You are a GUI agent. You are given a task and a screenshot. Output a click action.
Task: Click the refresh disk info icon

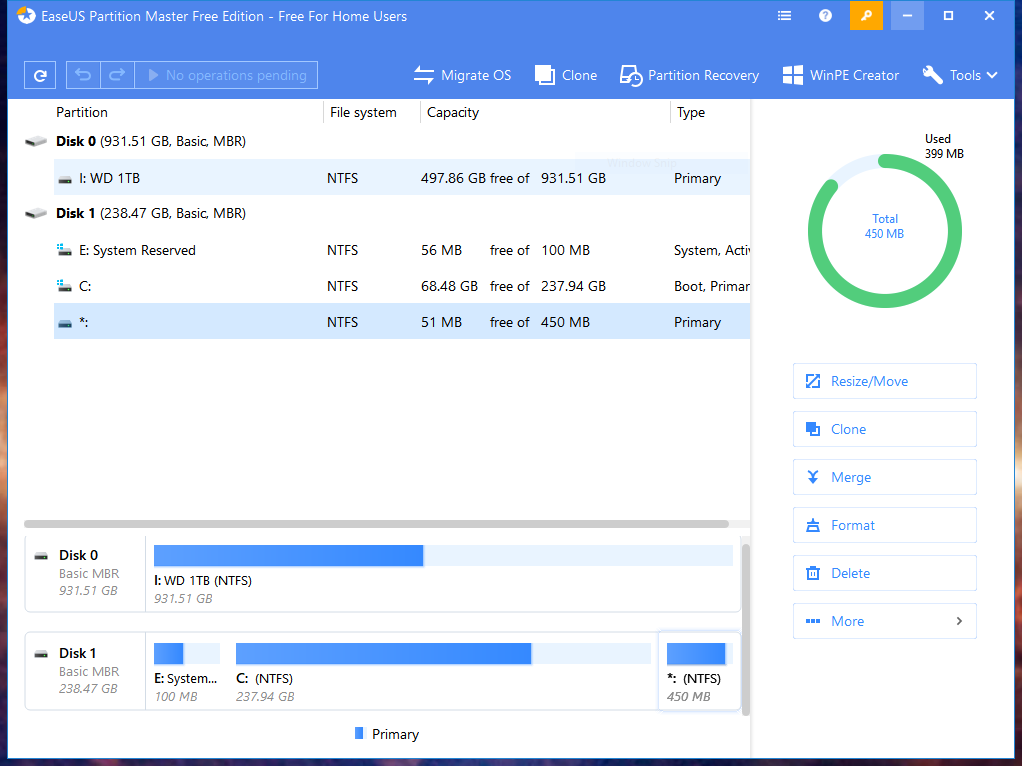click(40, 75)
